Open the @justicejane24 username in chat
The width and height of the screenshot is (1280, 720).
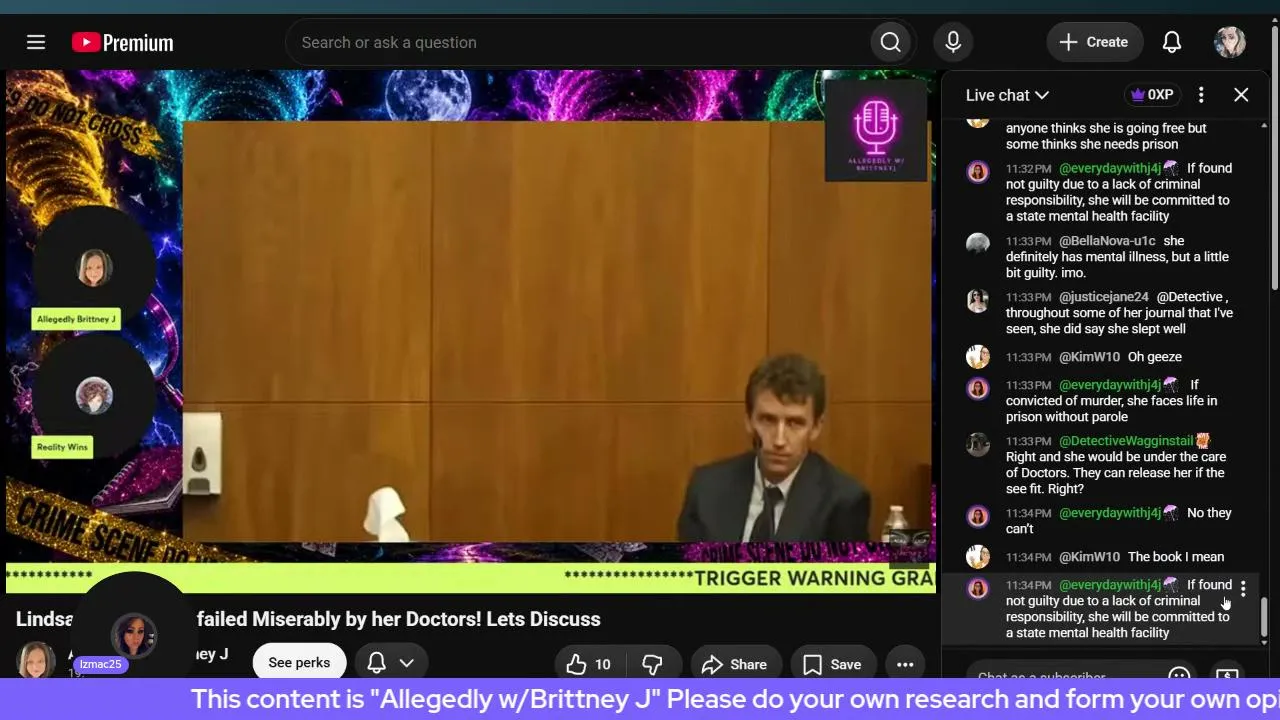[x=1104, y=297]
